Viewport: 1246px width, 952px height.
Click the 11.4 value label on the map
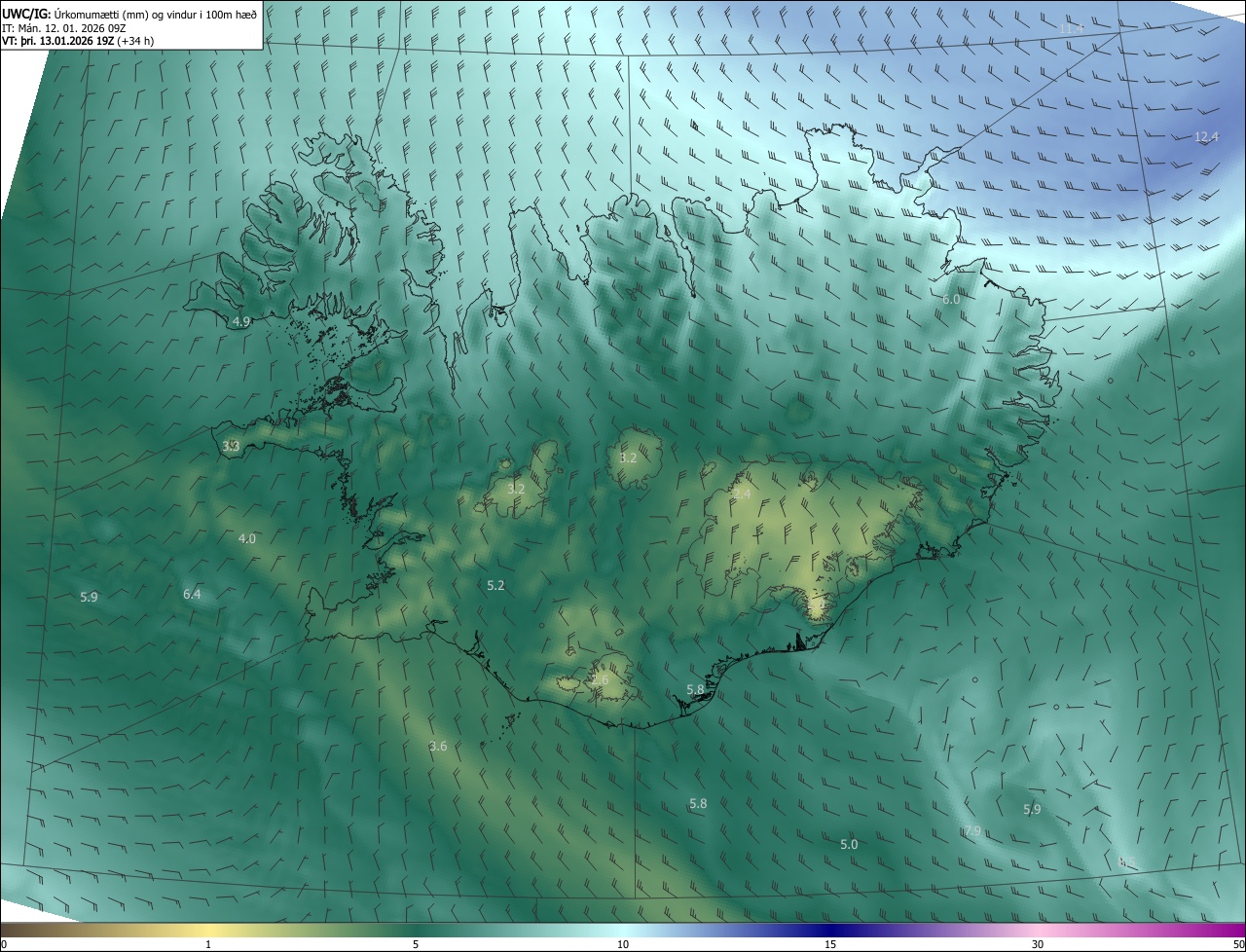click(1071, 30)
